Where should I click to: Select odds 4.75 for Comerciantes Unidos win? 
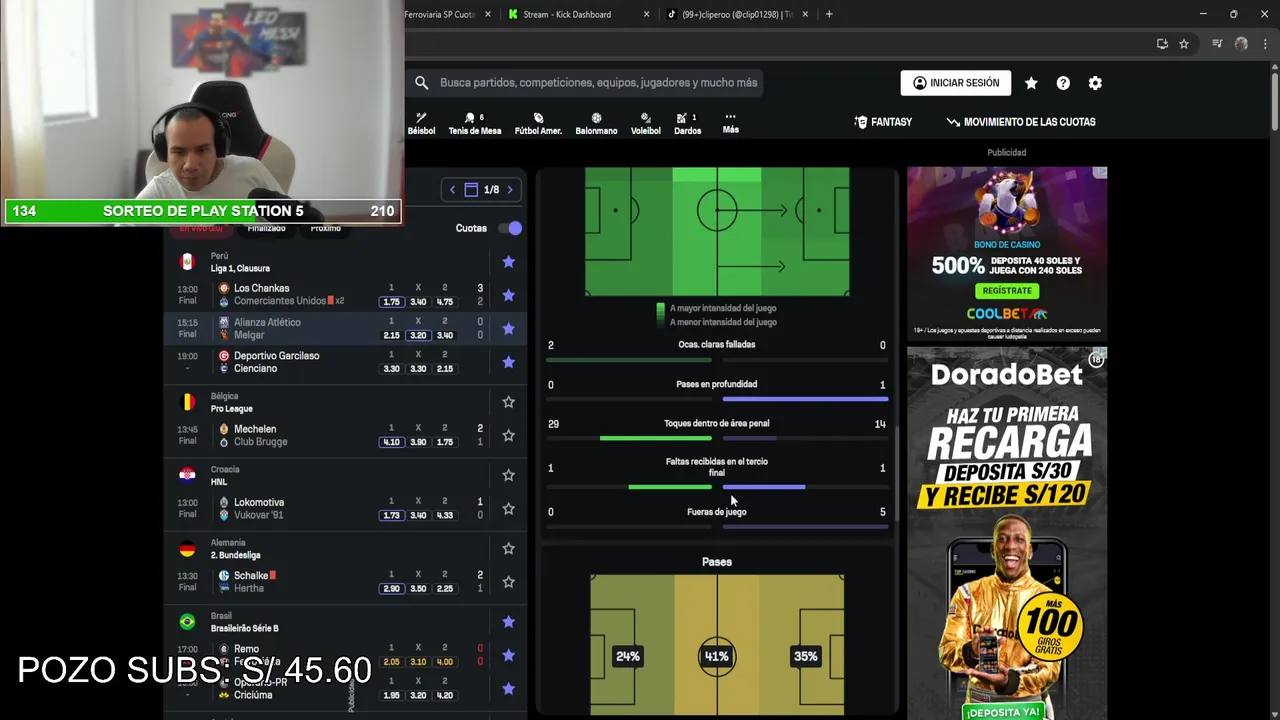pos(445,301)
